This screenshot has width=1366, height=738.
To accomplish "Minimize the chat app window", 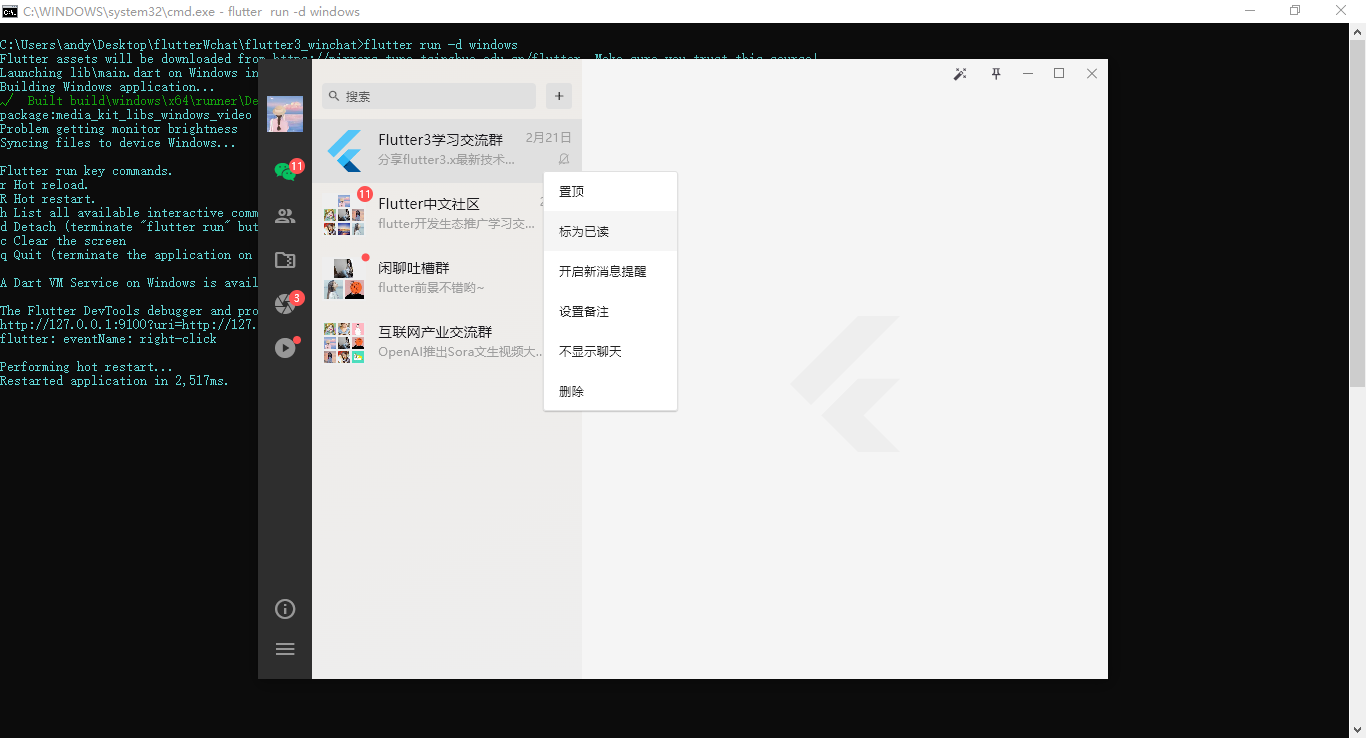I will coord(1027,74).
